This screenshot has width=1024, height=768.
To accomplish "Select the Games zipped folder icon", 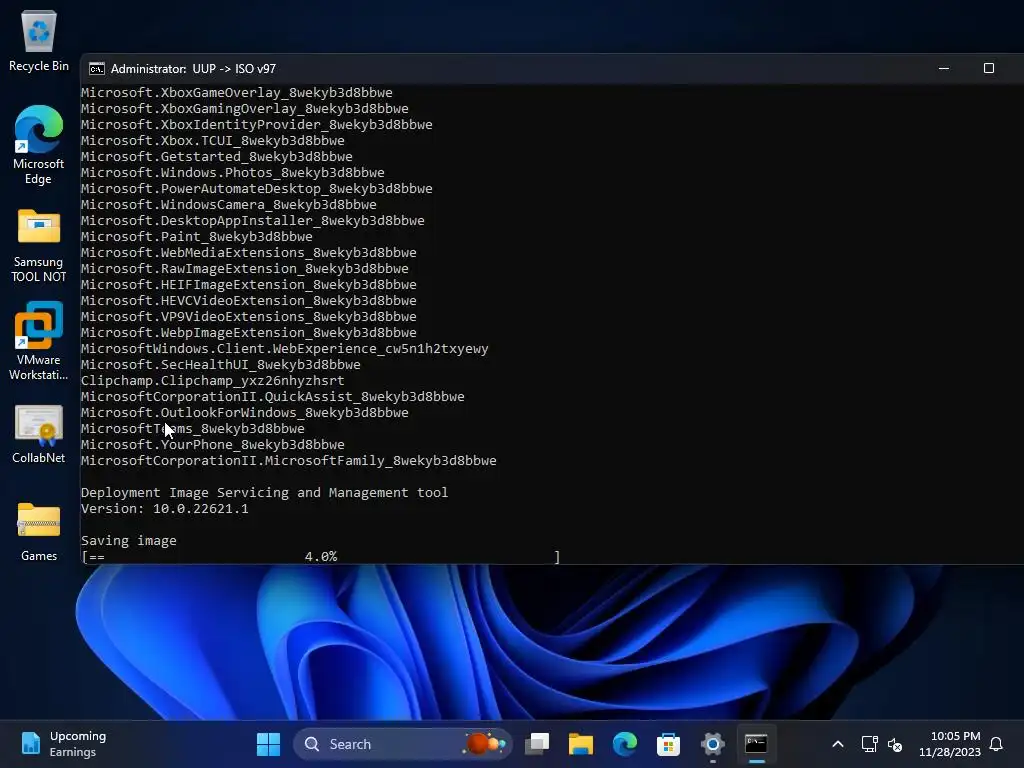I will coord(39,532).
